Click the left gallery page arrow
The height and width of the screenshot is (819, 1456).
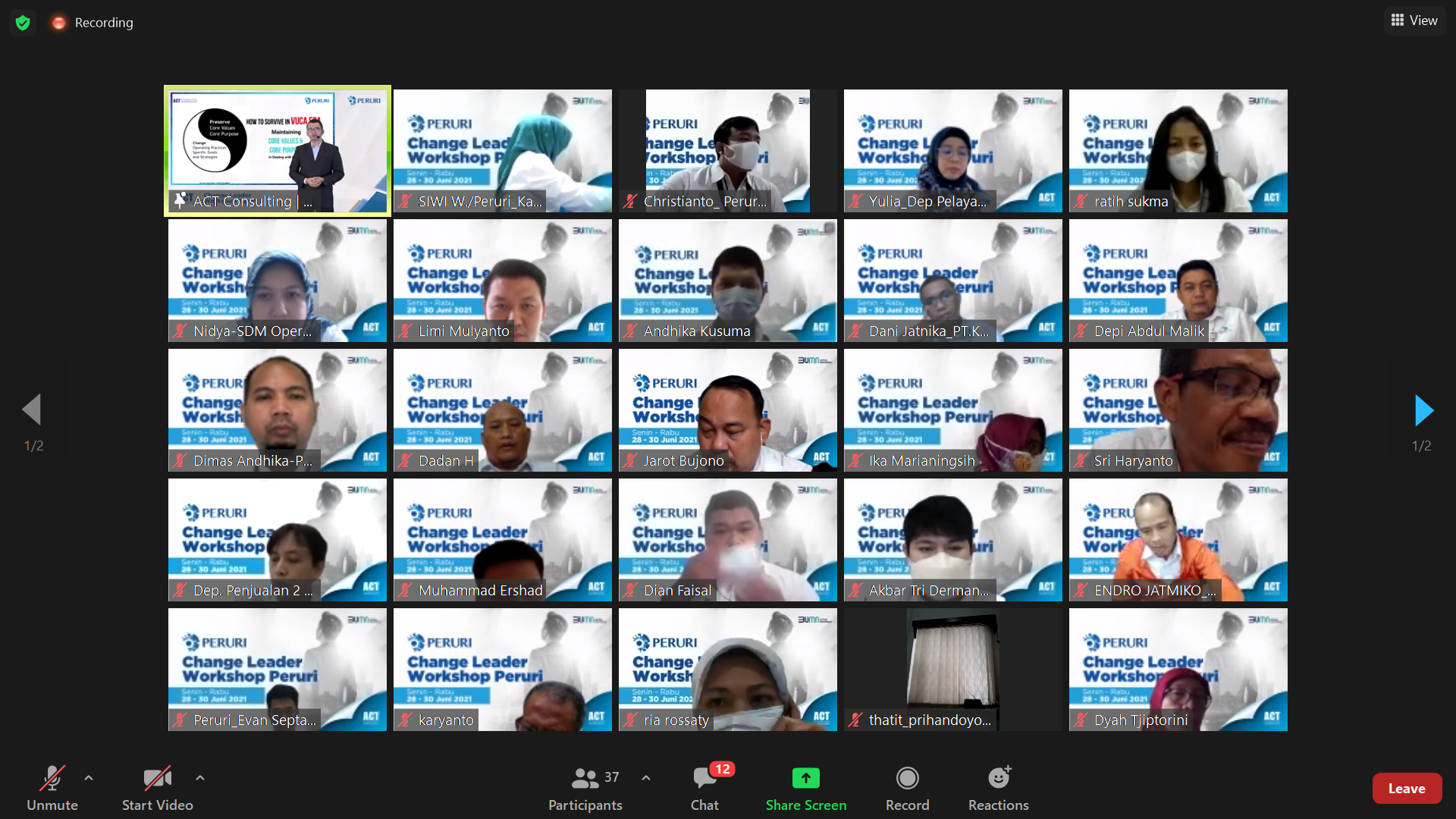coord(32,410)
